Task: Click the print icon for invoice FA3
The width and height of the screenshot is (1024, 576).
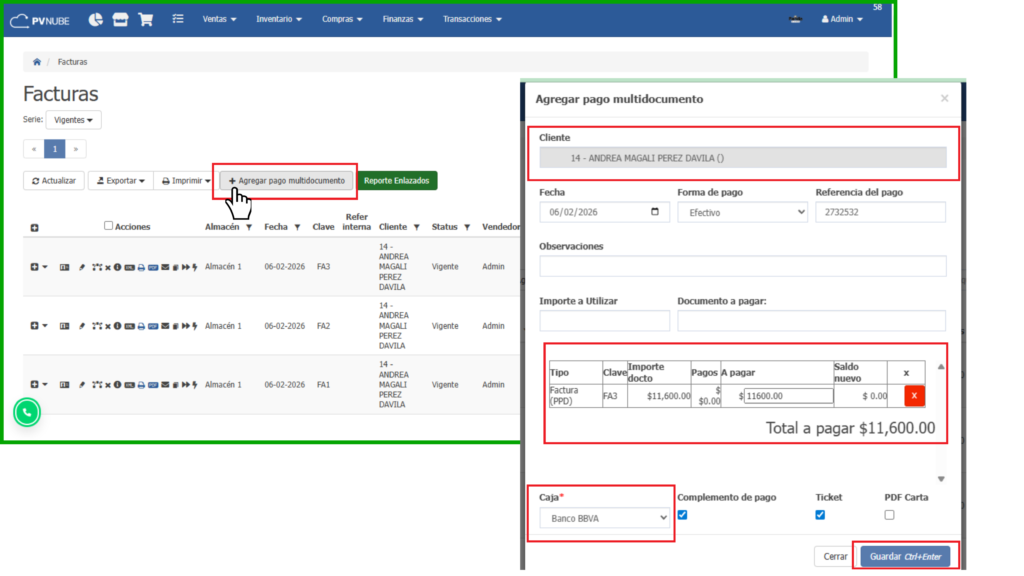Action: pyautogui.click(x=141, y=268)
